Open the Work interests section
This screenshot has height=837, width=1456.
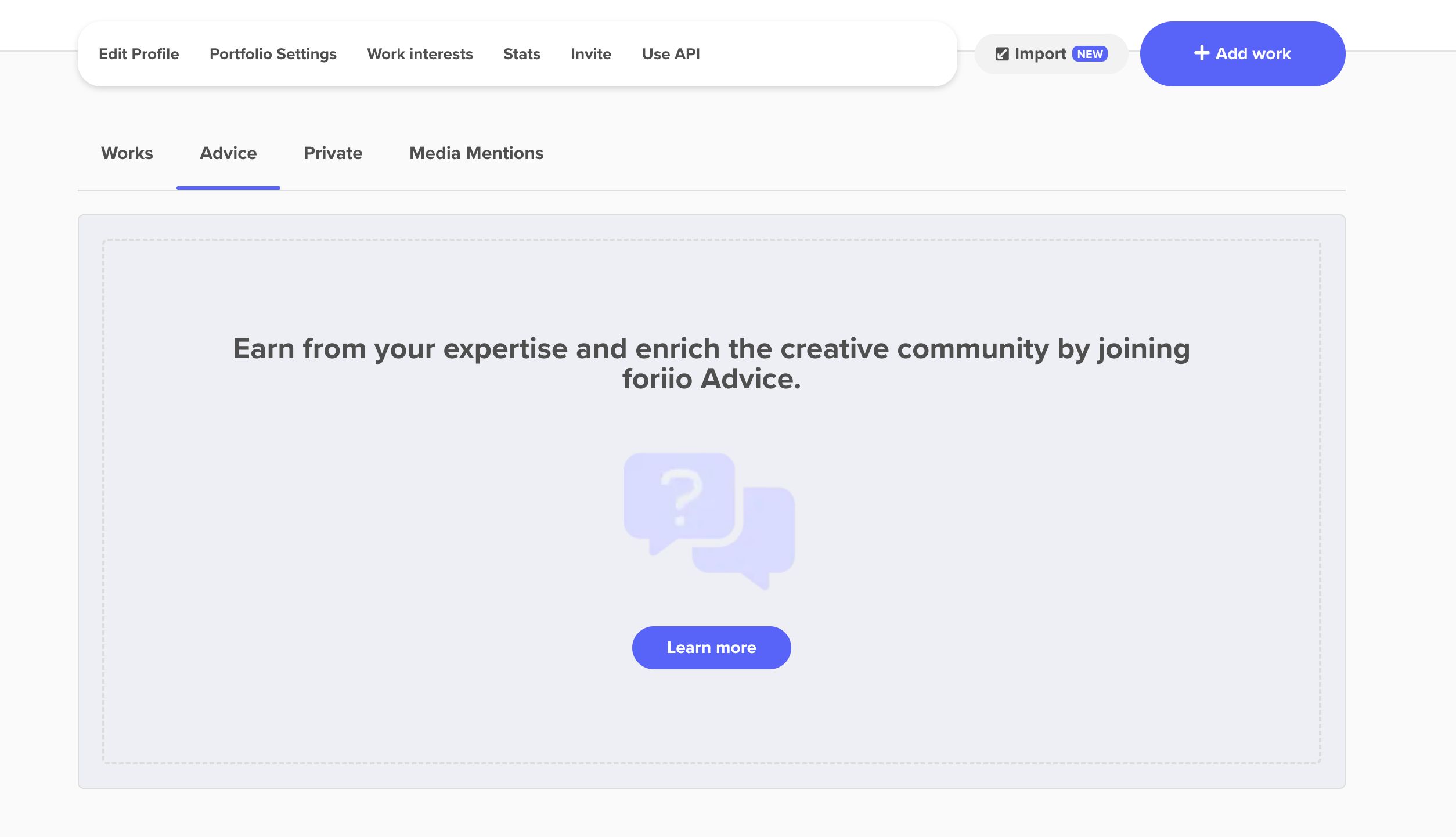tap(420, 54)
